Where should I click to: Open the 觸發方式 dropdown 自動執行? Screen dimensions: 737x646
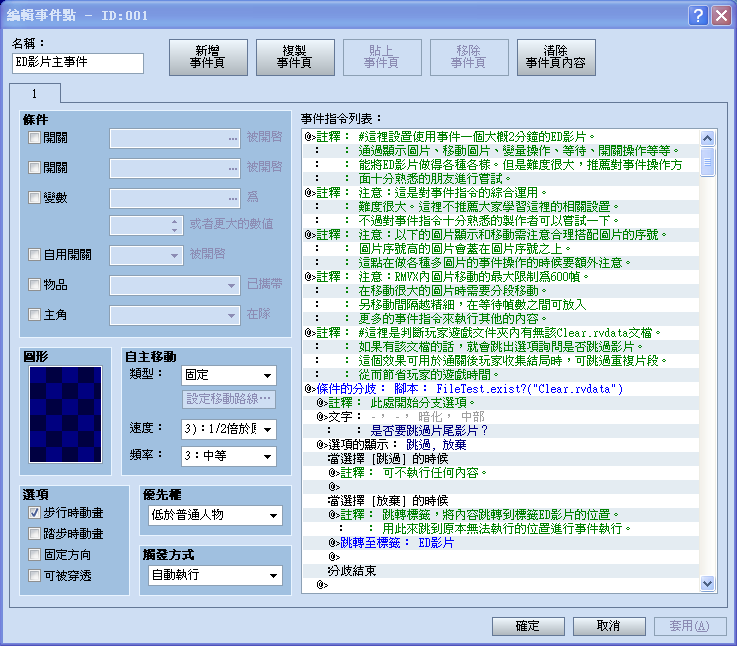pos(215,575)
